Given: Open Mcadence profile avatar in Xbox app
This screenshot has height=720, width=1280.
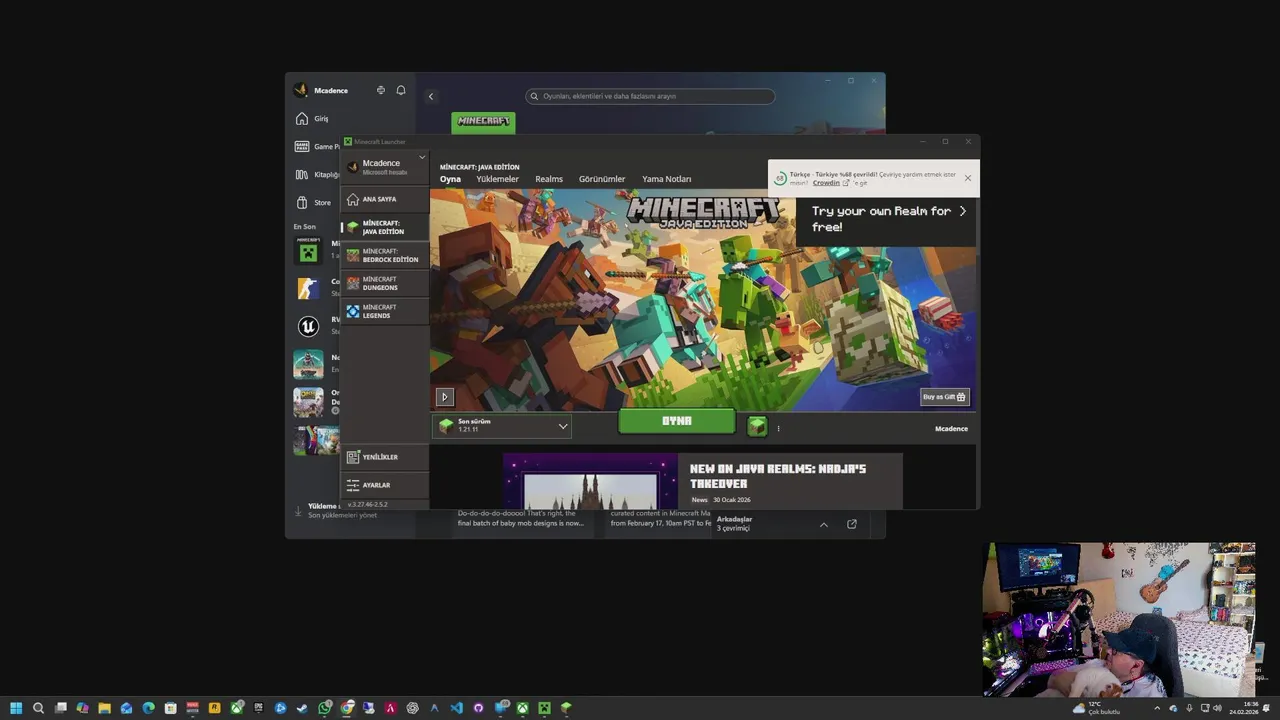Looking at the screenshot, I should [x=301, y=90].
